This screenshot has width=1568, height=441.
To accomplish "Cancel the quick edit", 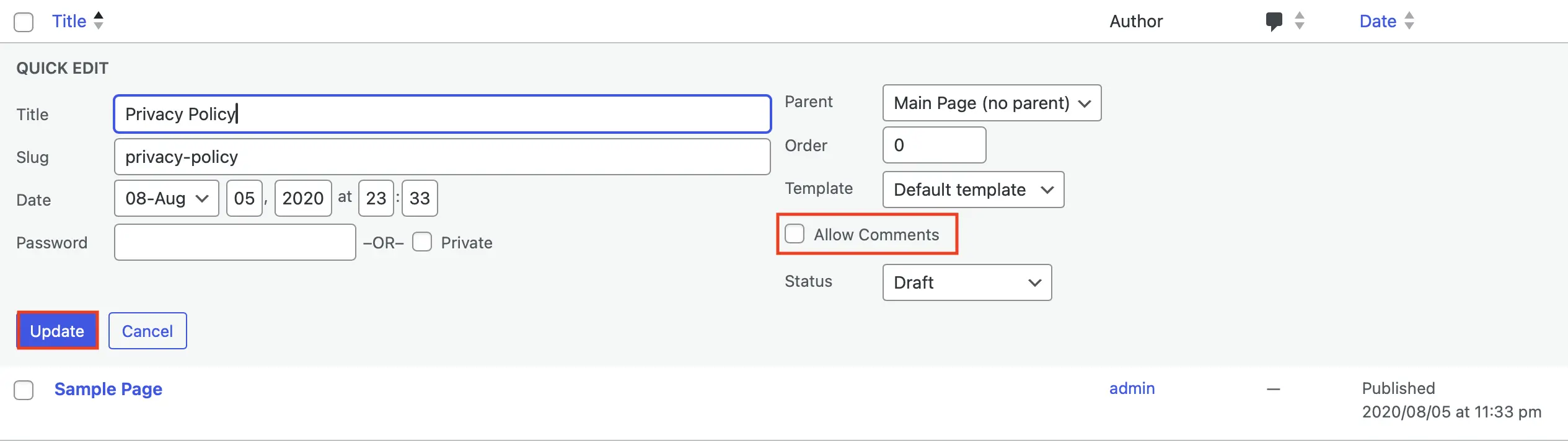I will click(x=147, y=331).
